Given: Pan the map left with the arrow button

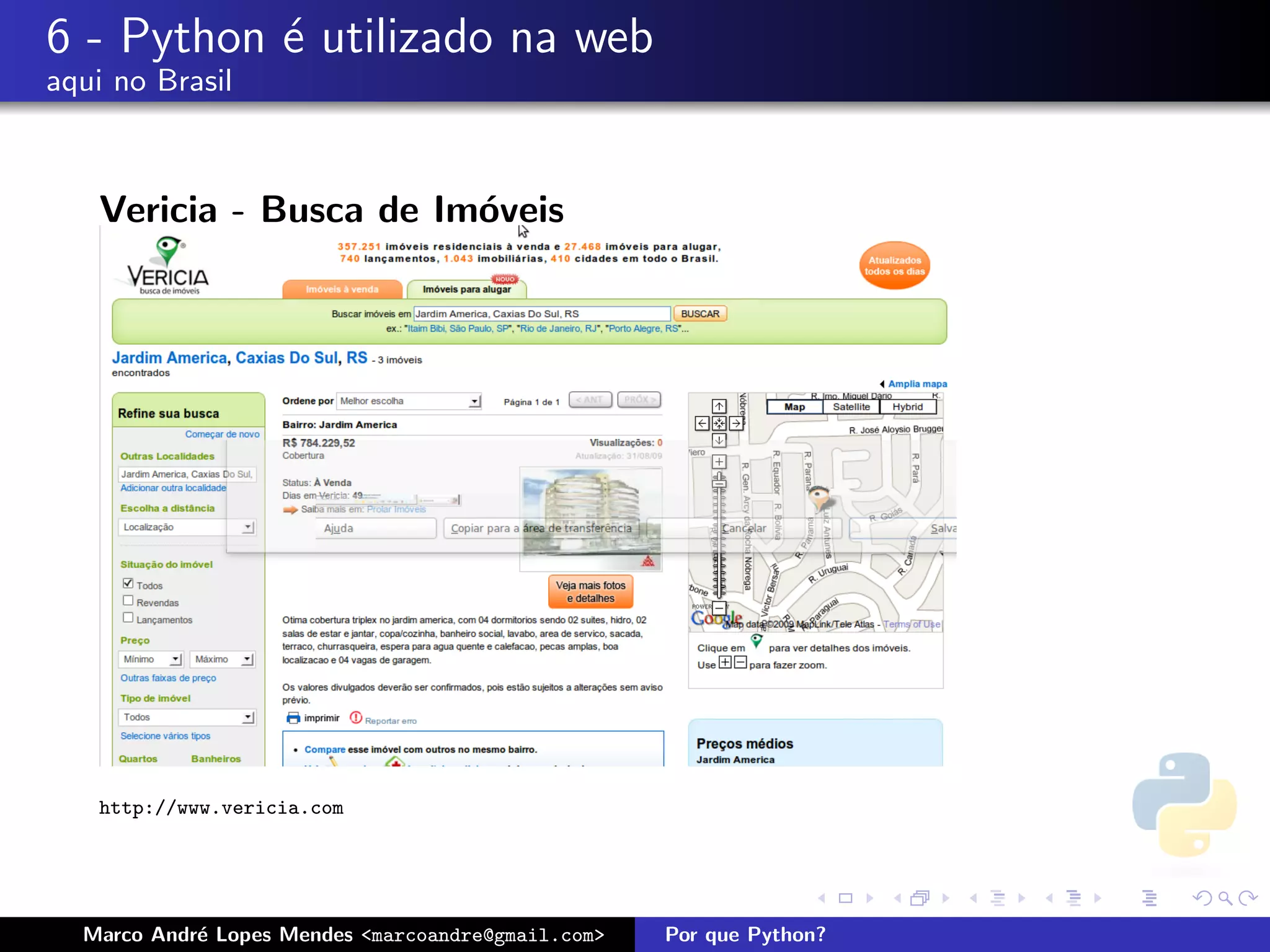Looking at the screenshot, I should point(702,423).
